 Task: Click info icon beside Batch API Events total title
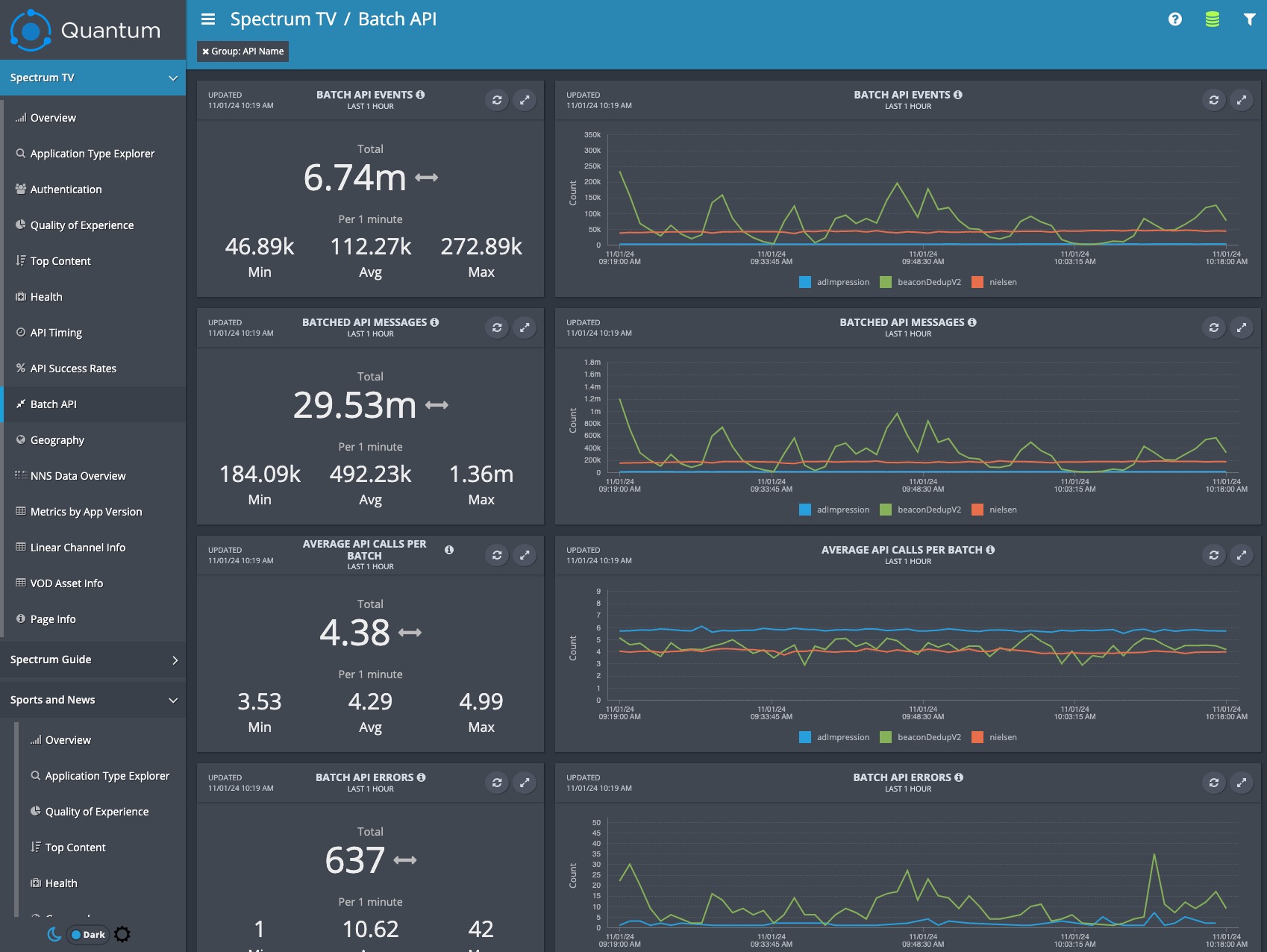coord(420,95)
